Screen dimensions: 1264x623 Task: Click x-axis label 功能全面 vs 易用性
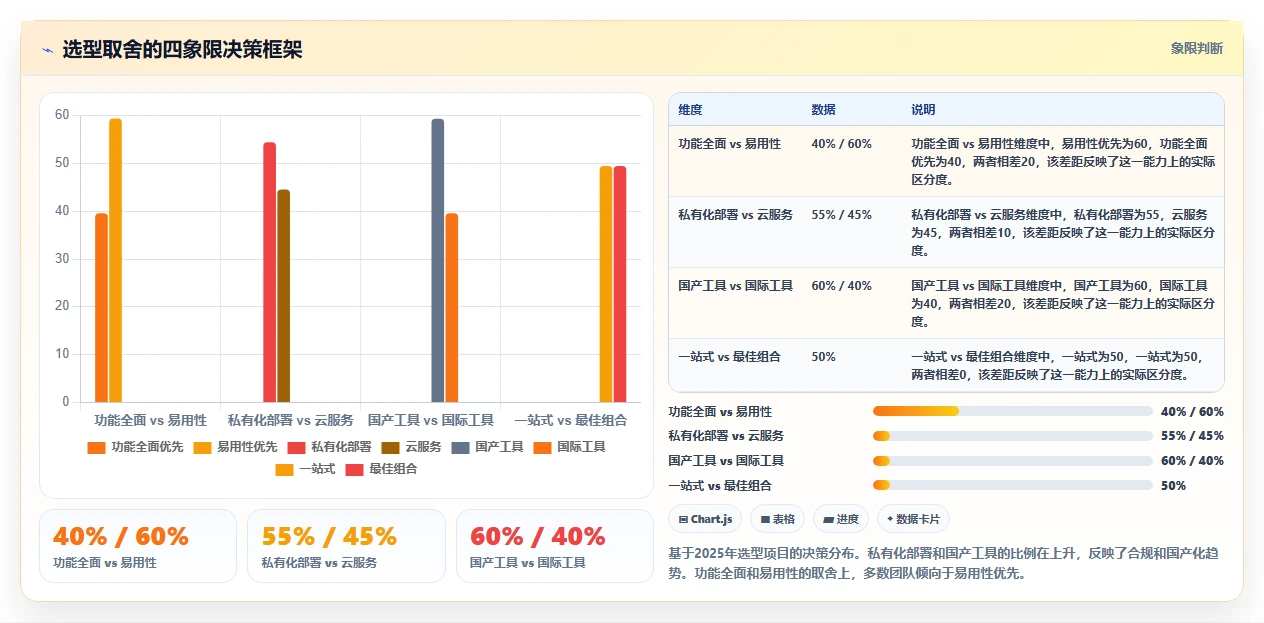coord(150,421)
